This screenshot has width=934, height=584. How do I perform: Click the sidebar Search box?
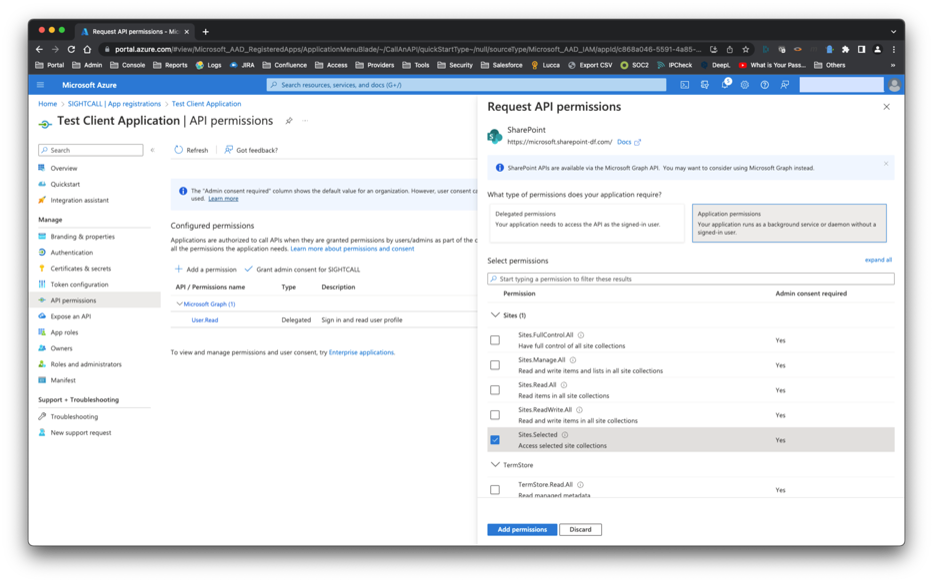pos(91,150)
